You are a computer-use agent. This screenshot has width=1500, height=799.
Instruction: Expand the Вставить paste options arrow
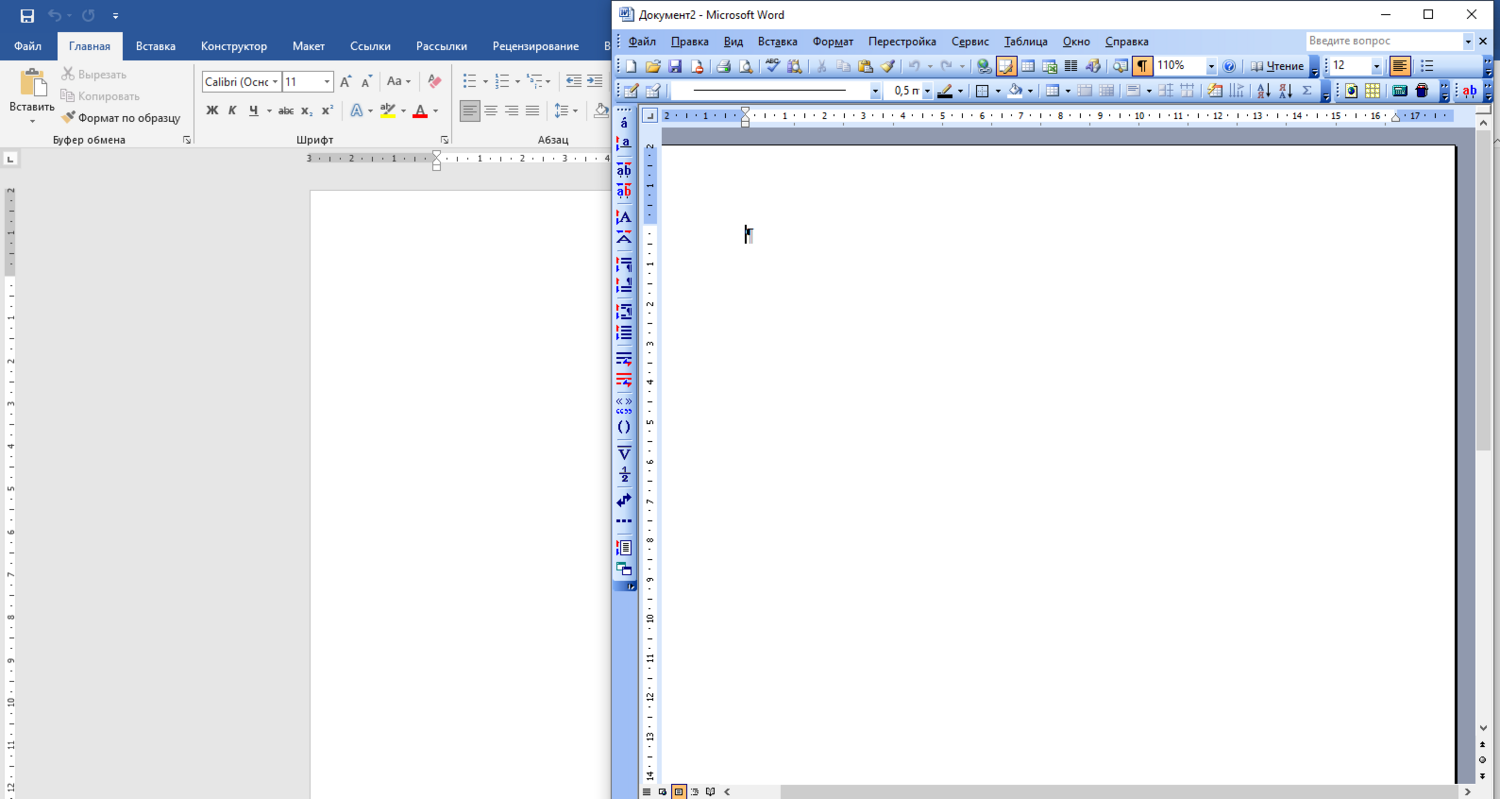pos(31,122)
